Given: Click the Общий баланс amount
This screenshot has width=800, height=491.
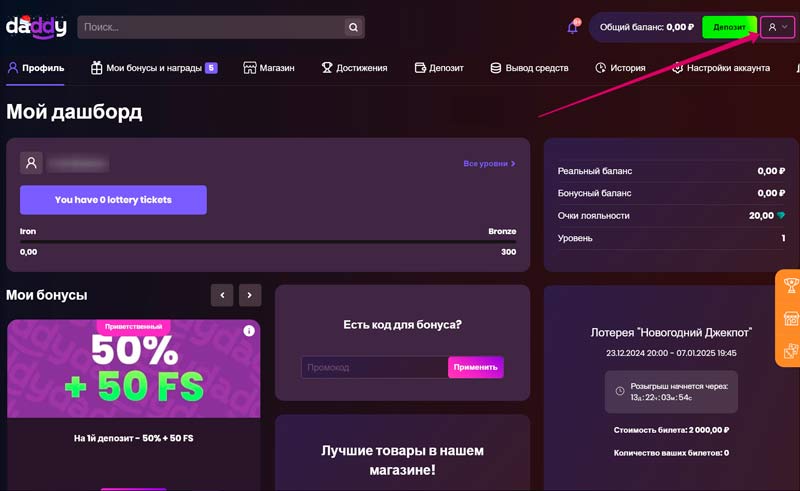Looking at the screenshot, I should click(680, 27).
